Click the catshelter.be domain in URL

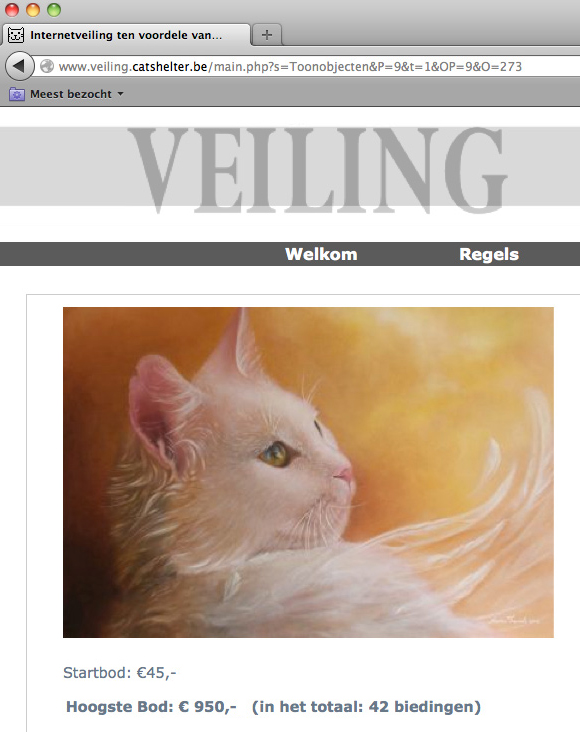click(x=170, y=67)
